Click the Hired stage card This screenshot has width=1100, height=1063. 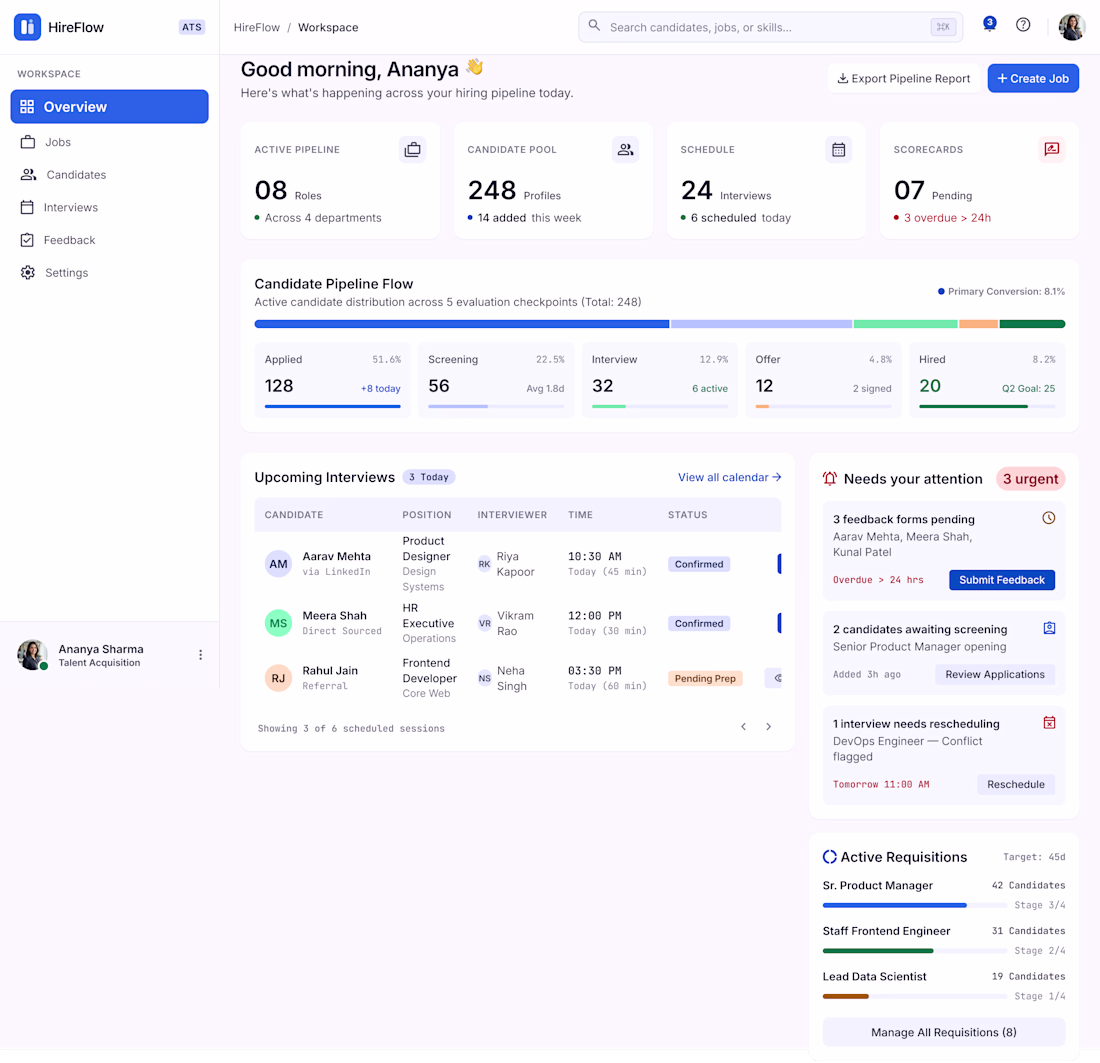click(x=987, y=380)
